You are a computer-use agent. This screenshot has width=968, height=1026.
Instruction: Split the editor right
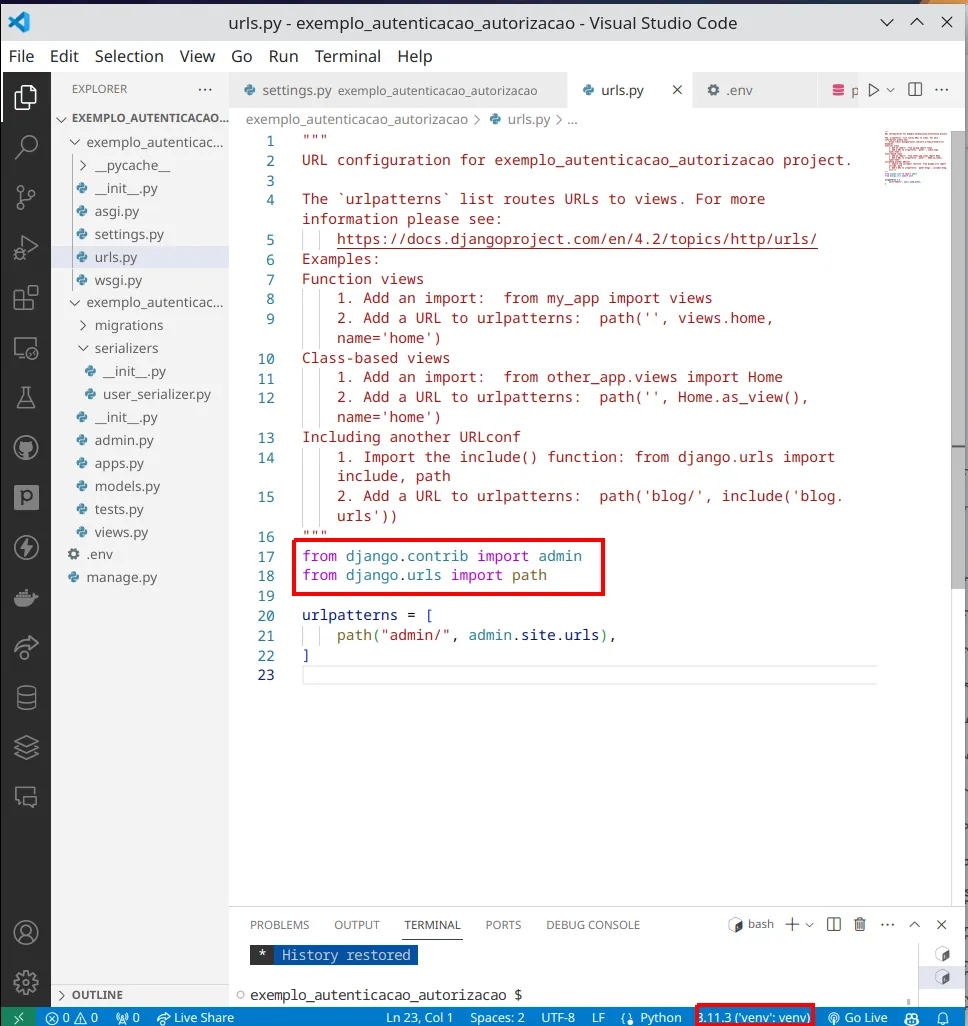pos(915,90)
